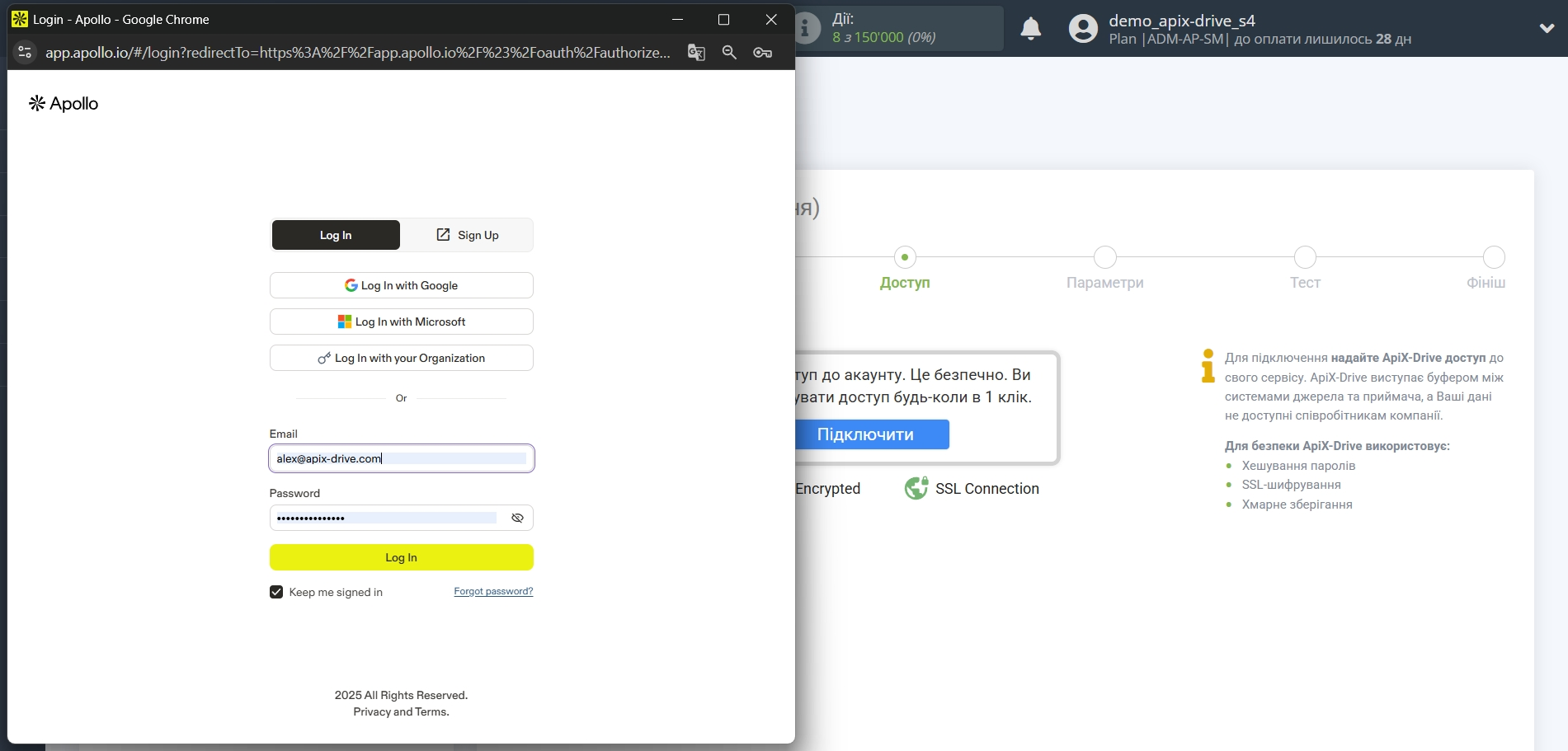Click the demo_apix-drive_s4 profile avatar
The image size is (1568, 751).
[1081, 28]
